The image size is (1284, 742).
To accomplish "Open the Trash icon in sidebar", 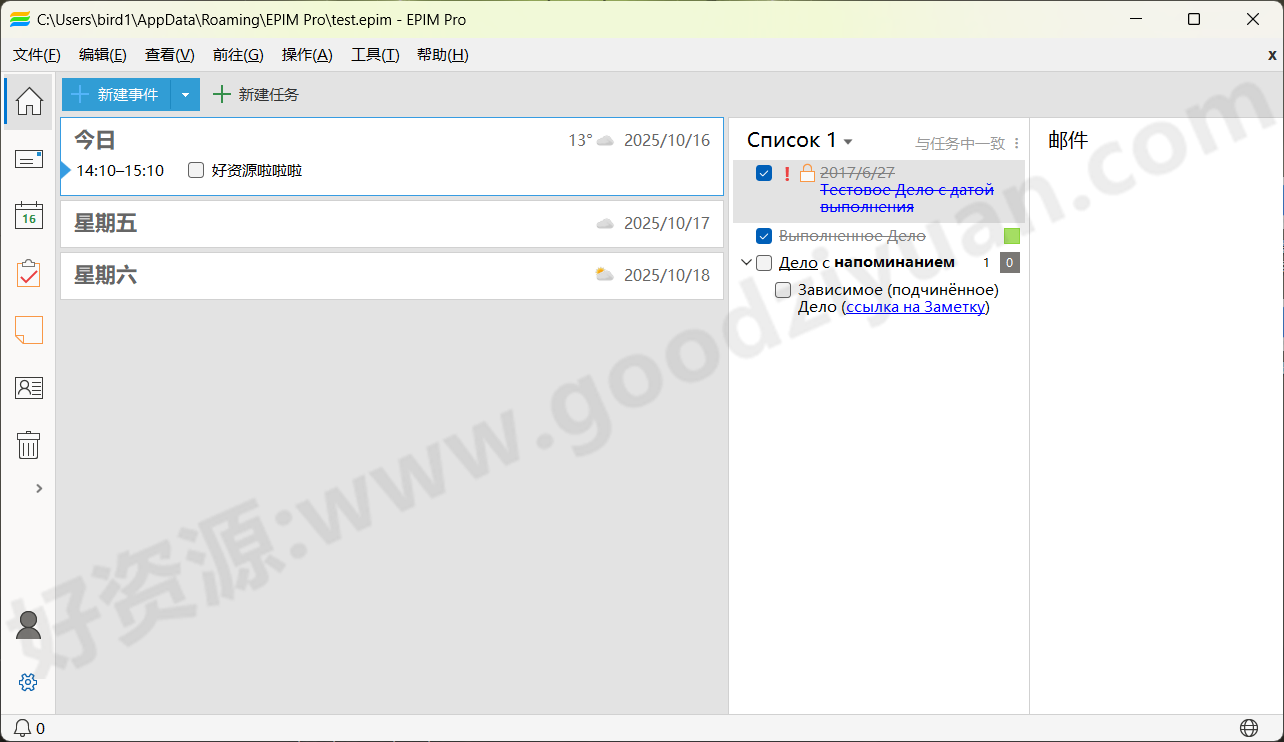I will [28, 444].
